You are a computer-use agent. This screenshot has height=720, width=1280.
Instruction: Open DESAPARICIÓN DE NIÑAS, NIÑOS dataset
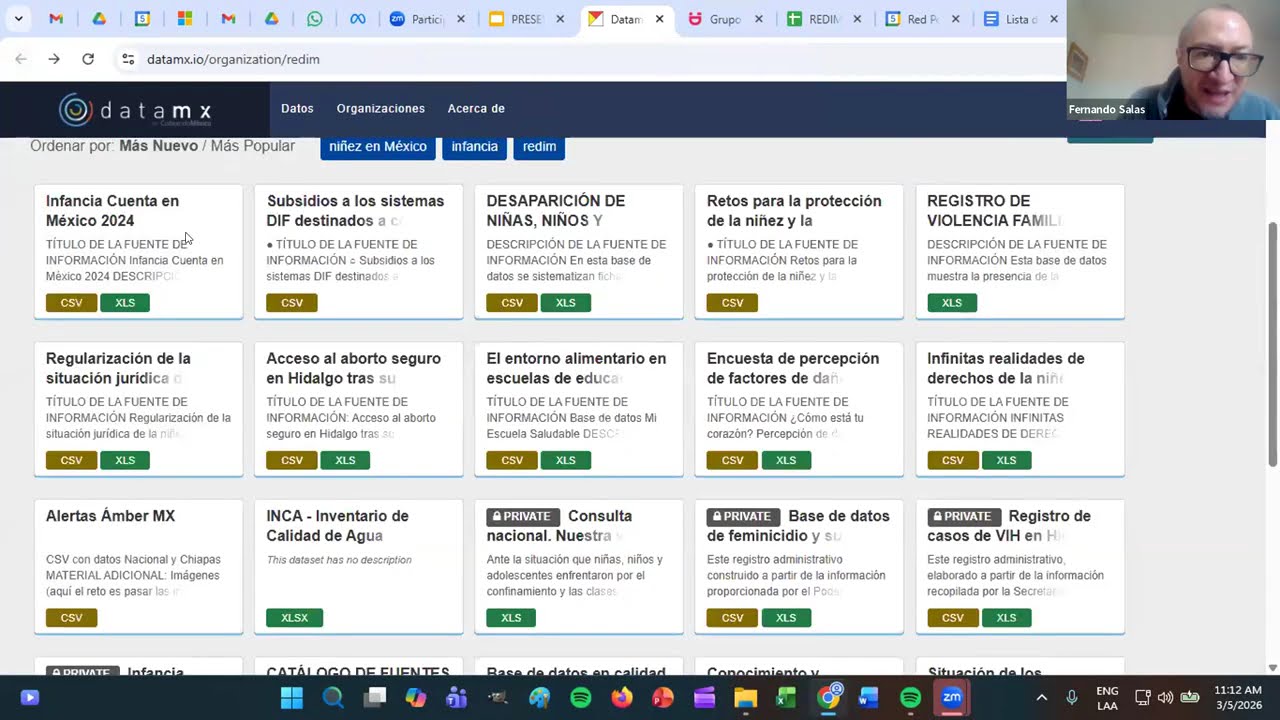click(x=556, y=211)
